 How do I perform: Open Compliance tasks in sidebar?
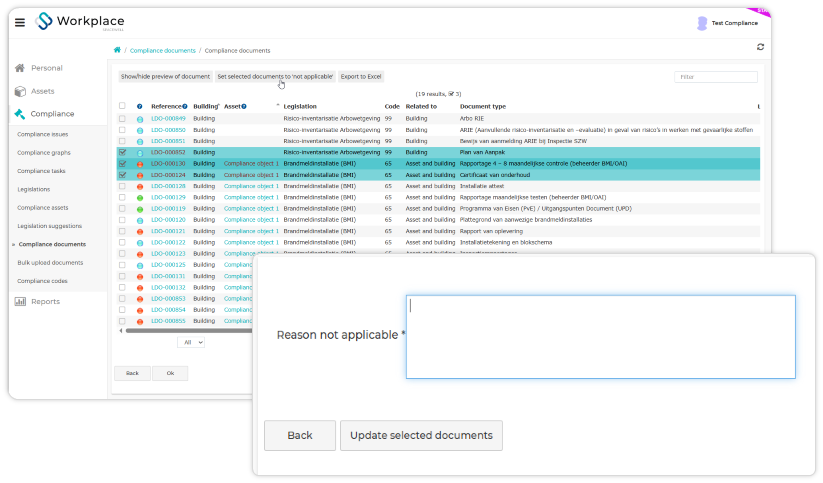coord(41,171)
